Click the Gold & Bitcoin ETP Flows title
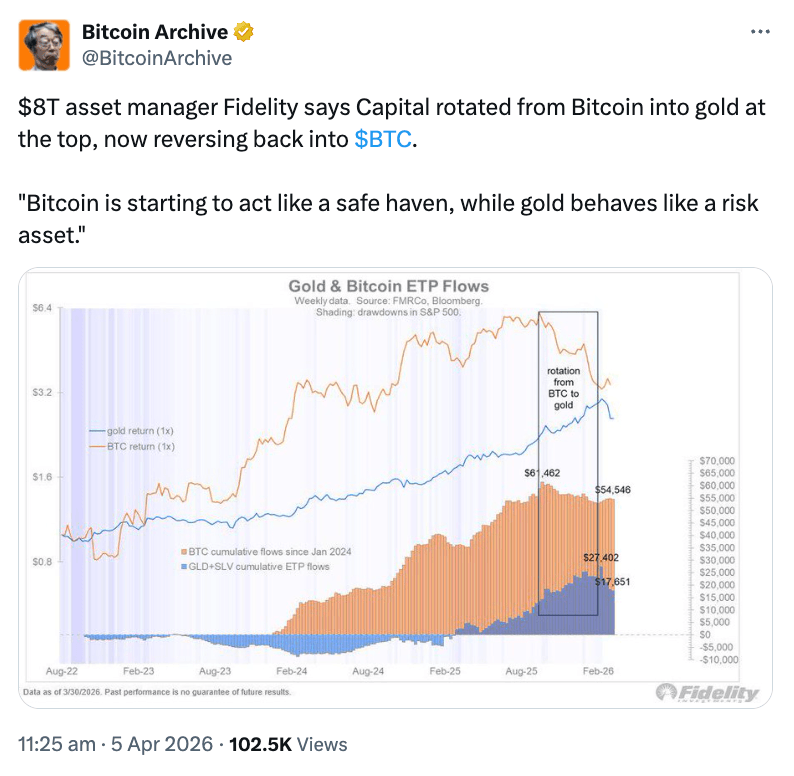Screen dimensions: 794x776 pyautogui.click(x=388, y=286)
